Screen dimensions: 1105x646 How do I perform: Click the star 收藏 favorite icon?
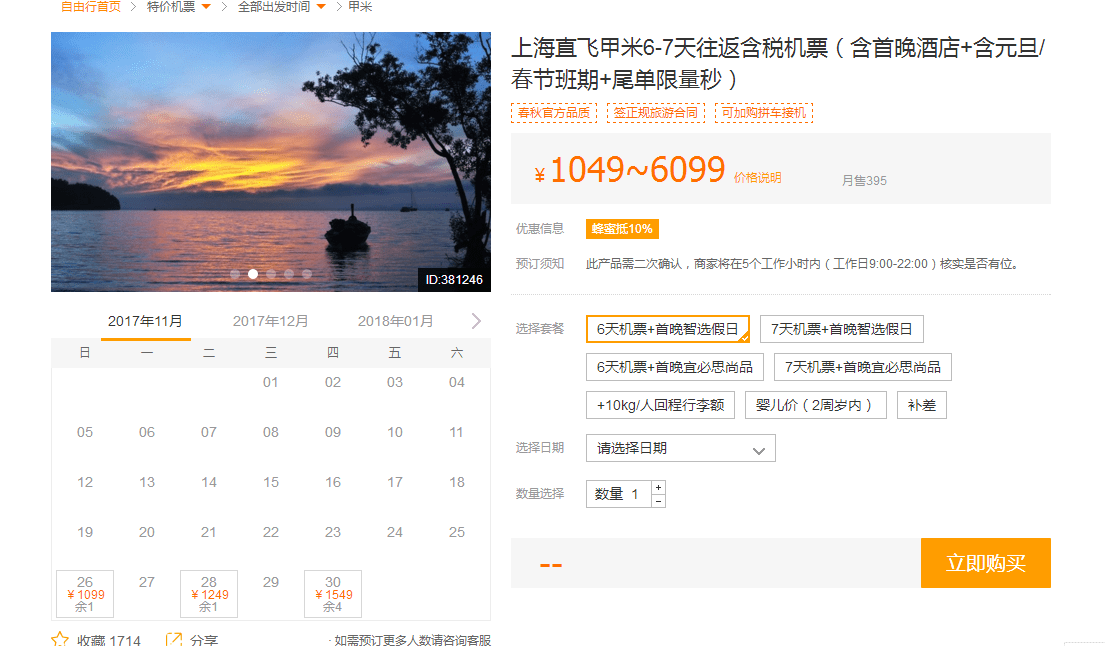click(60, 639)
